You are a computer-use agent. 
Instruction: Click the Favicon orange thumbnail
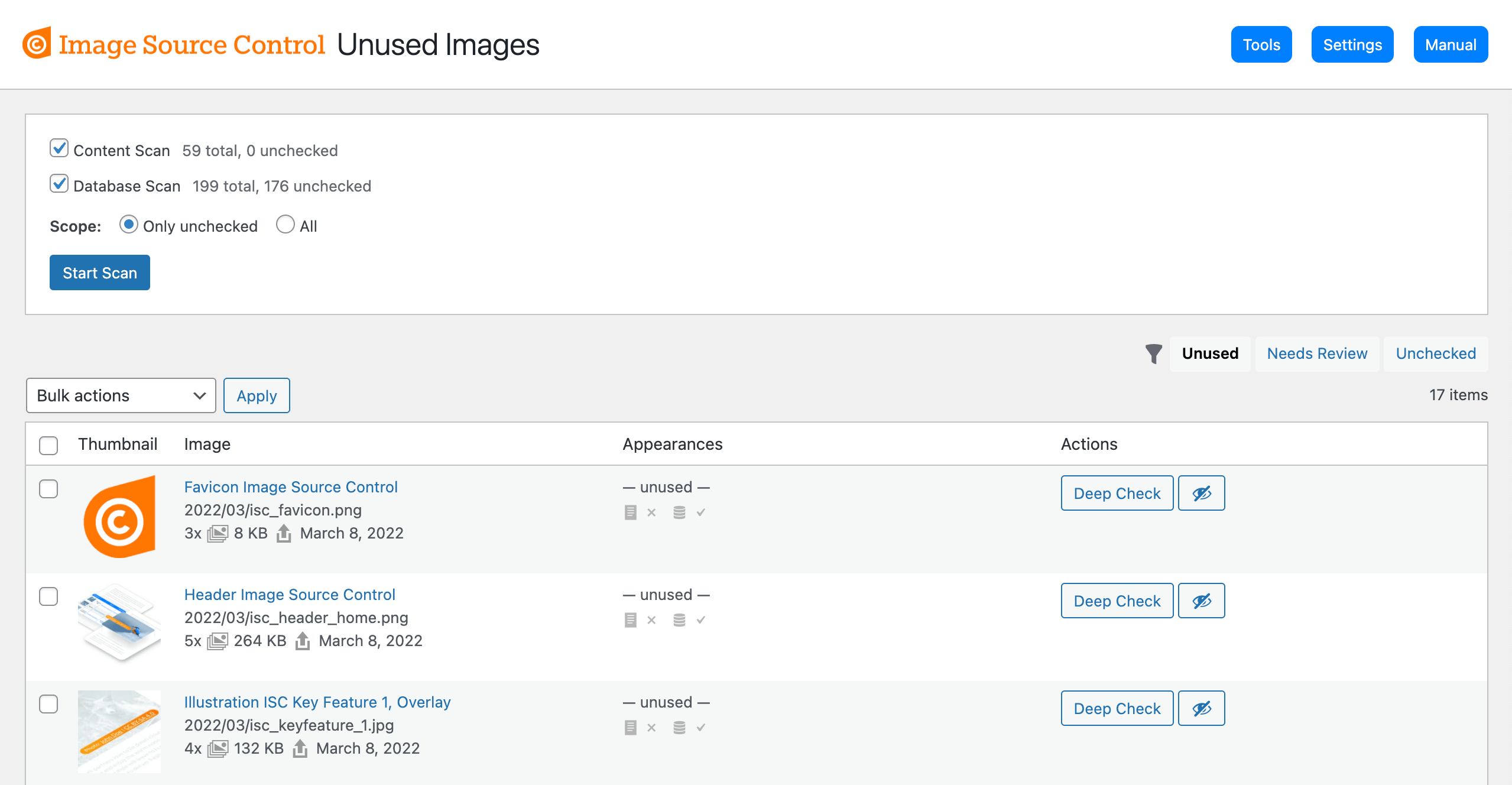[119, 517]
